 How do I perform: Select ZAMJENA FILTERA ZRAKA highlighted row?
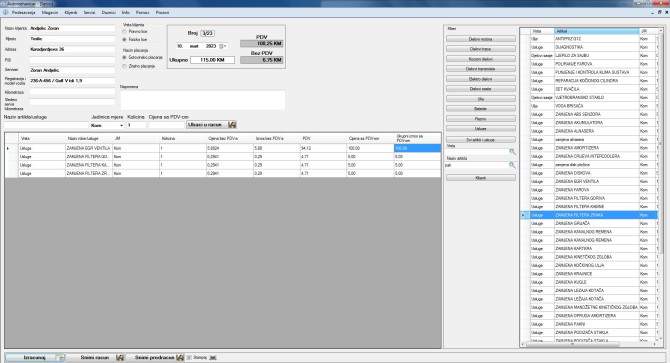click(x=589, y=215)
